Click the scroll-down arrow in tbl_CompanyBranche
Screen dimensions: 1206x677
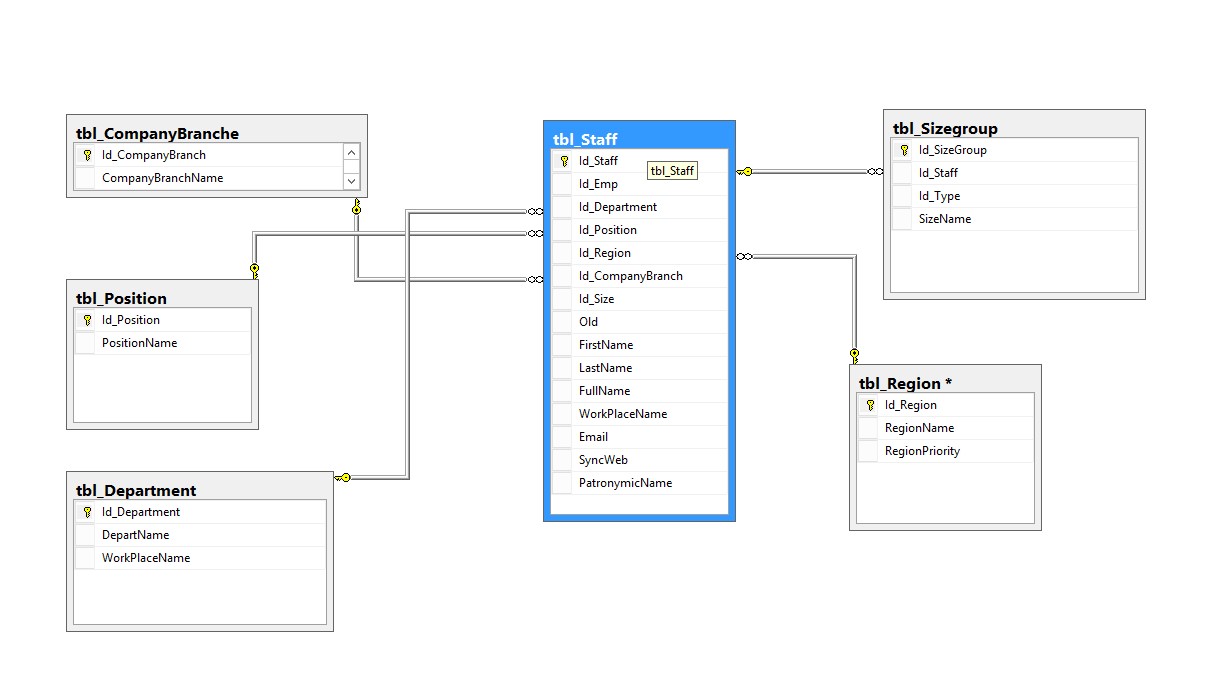tap(351, 181)
